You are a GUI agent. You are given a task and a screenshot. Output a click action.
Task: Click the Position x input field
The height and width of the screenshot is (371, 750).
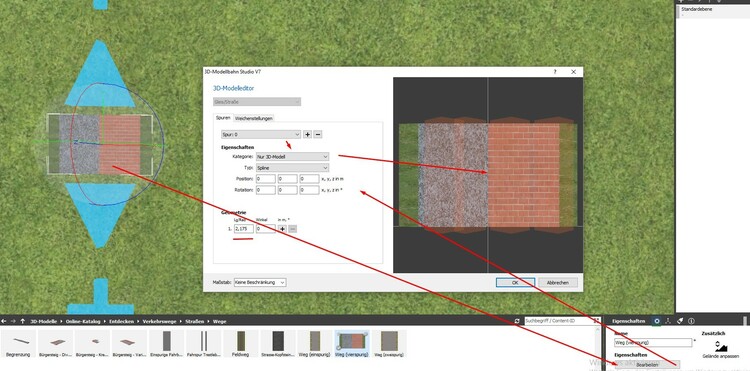click(x=266, y=179)
